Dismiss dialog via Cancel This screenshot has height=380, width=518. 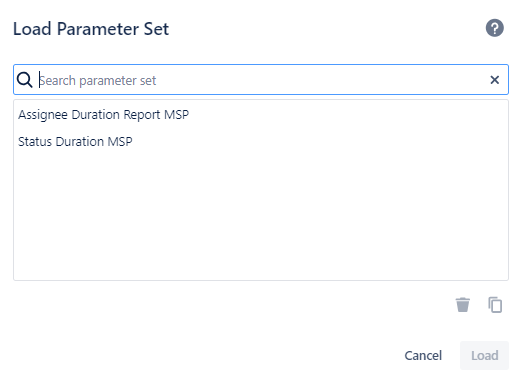pos(423,355)
